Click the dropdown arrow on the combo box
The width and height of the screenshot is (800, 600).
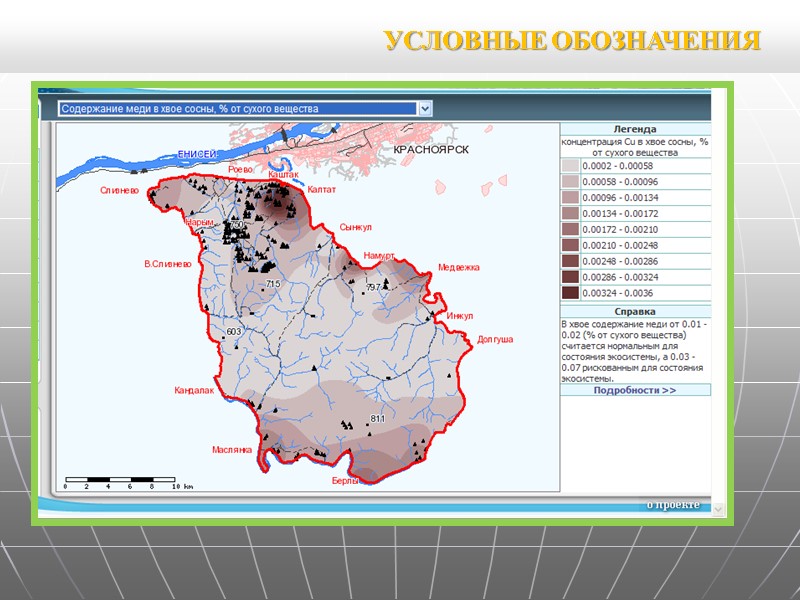coord(426,107)
